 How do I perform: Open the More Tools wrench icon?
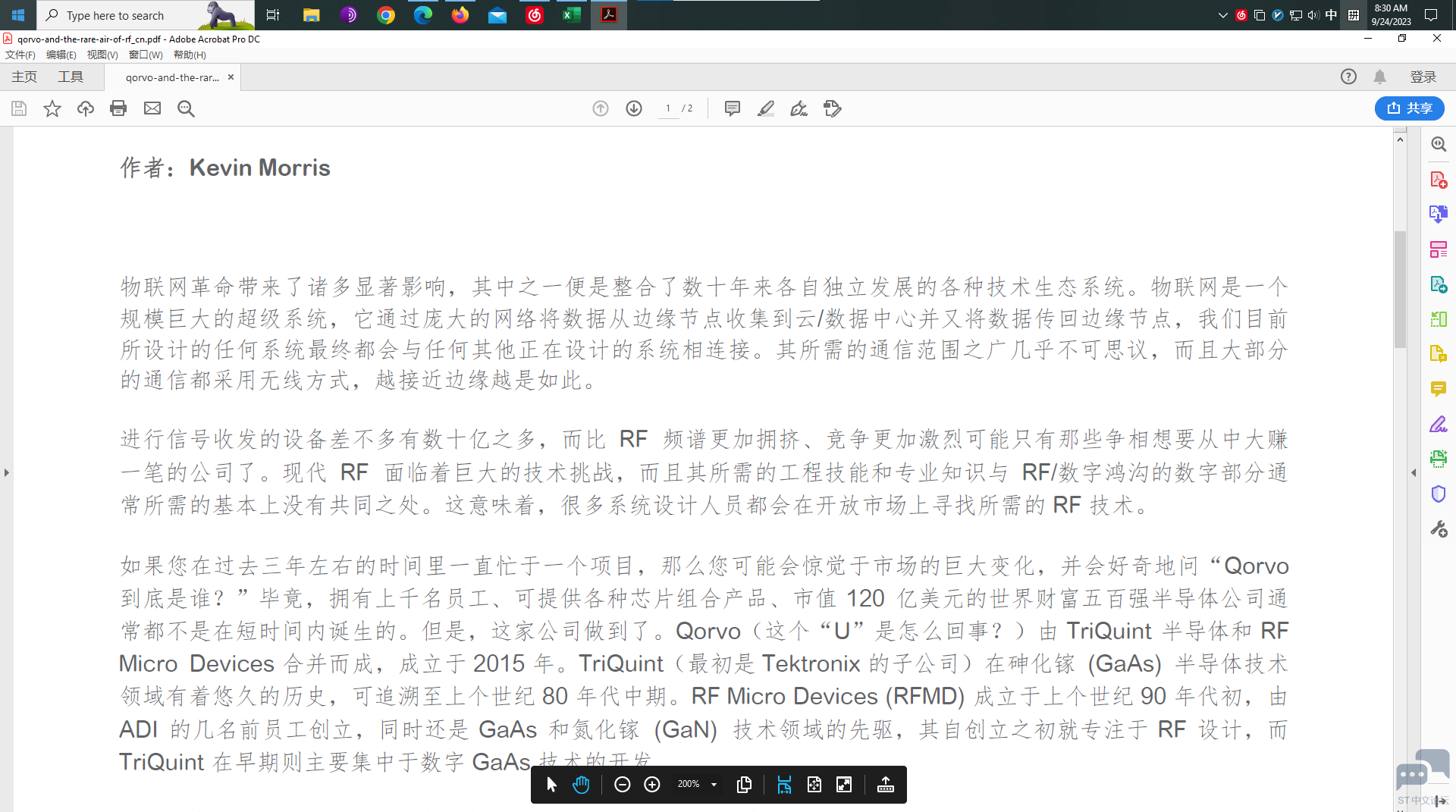1439,529
